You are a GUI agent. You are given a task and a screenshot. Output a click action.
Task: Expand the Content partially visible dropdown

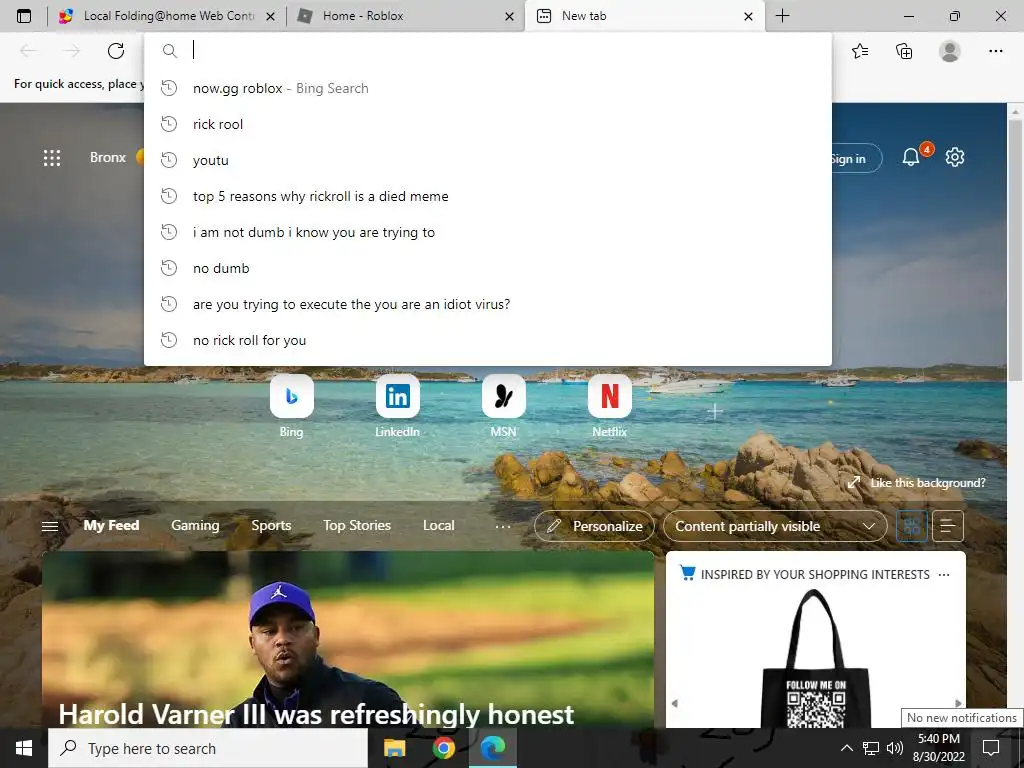pos(775,526)
